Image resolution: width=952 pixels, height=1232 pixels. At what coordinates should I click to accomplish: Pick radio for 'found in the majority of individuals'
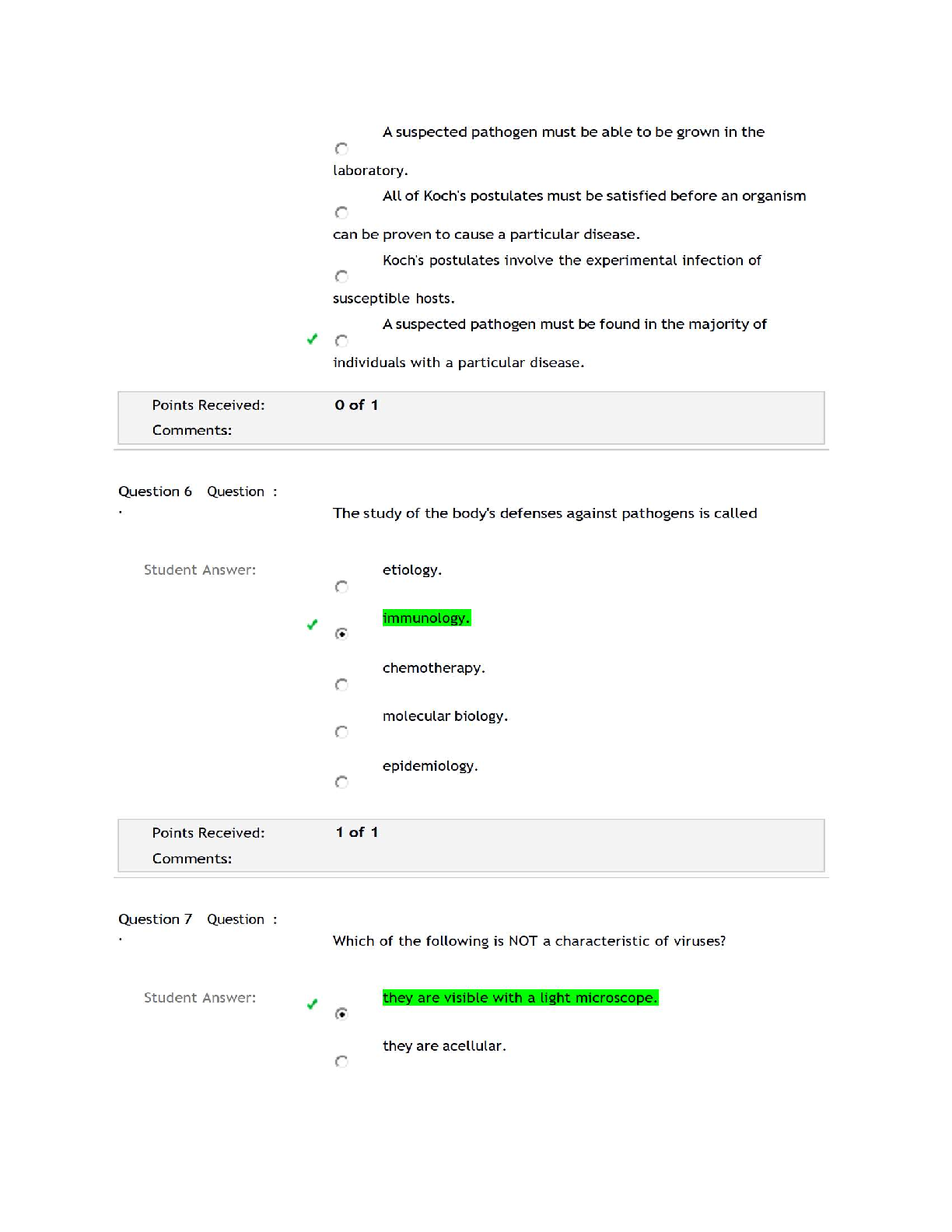341,341
